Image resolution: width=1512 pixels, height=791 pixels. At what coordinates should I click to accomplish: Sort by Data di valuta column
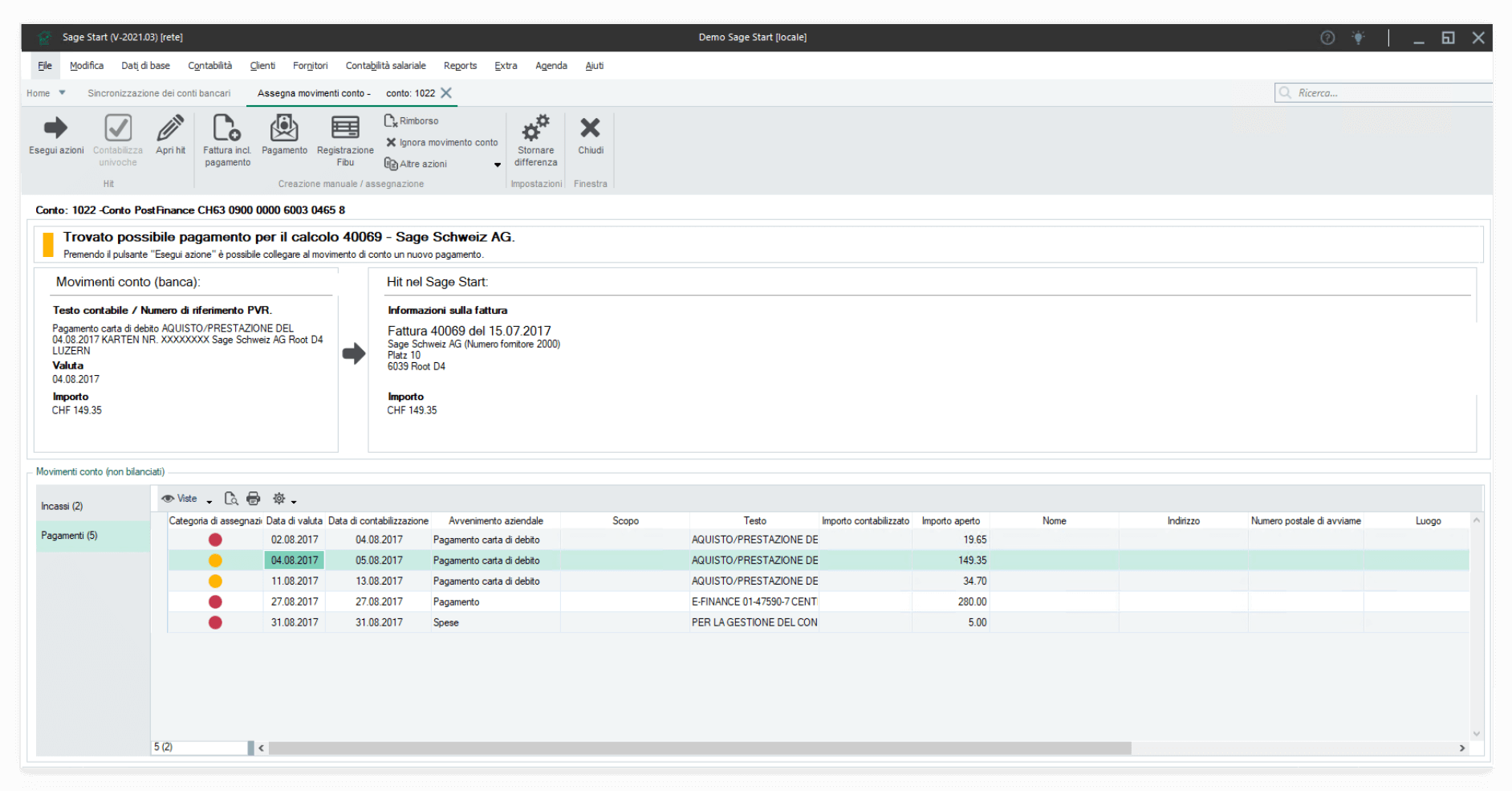click(x=294, y=521)
